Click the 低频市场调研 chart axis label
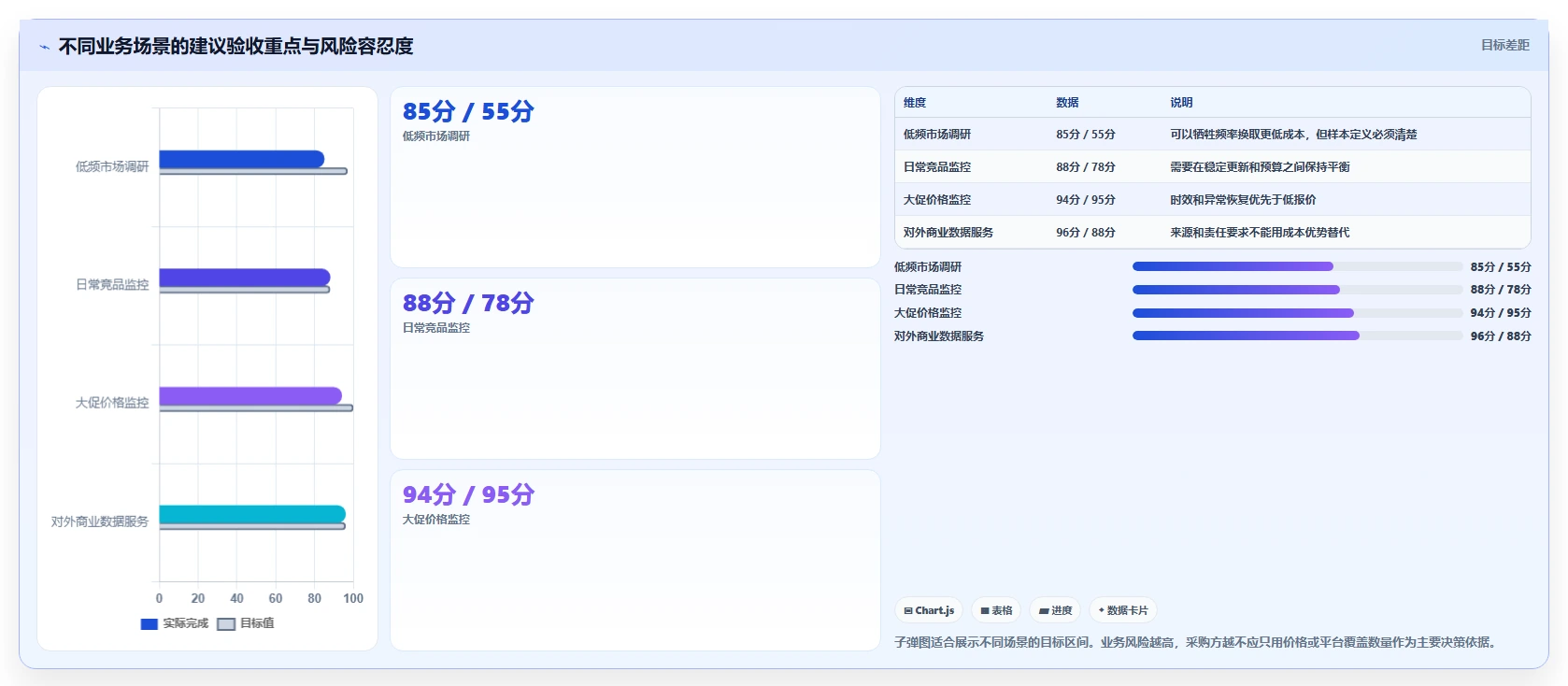The width and height of the screenshot is (1568, 686). click(112, 166)
